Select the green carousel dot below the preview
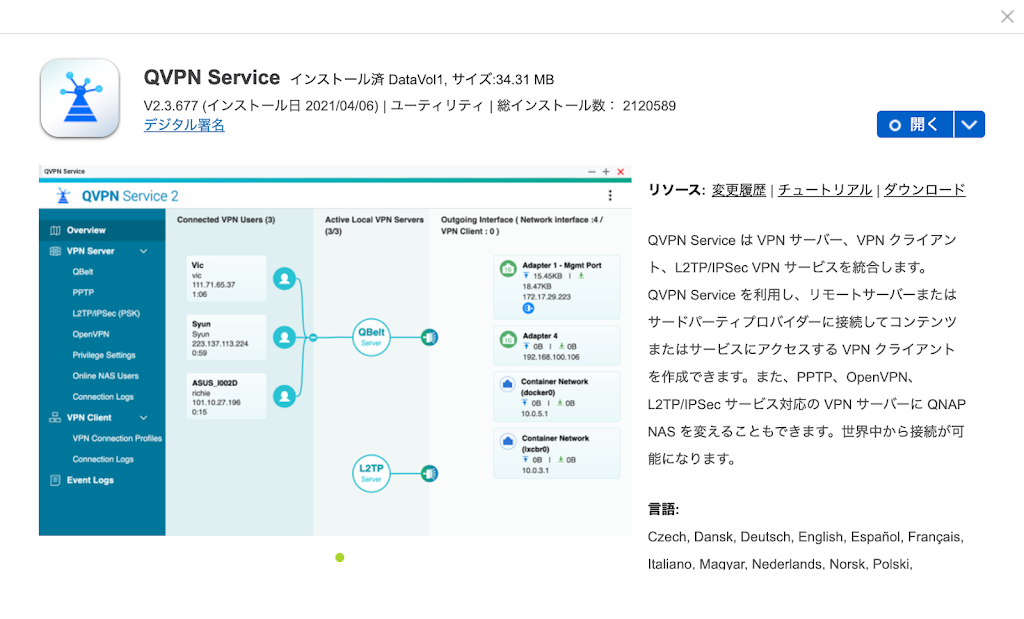Viewport: 1024px width, 619px height. pos(340,558)
